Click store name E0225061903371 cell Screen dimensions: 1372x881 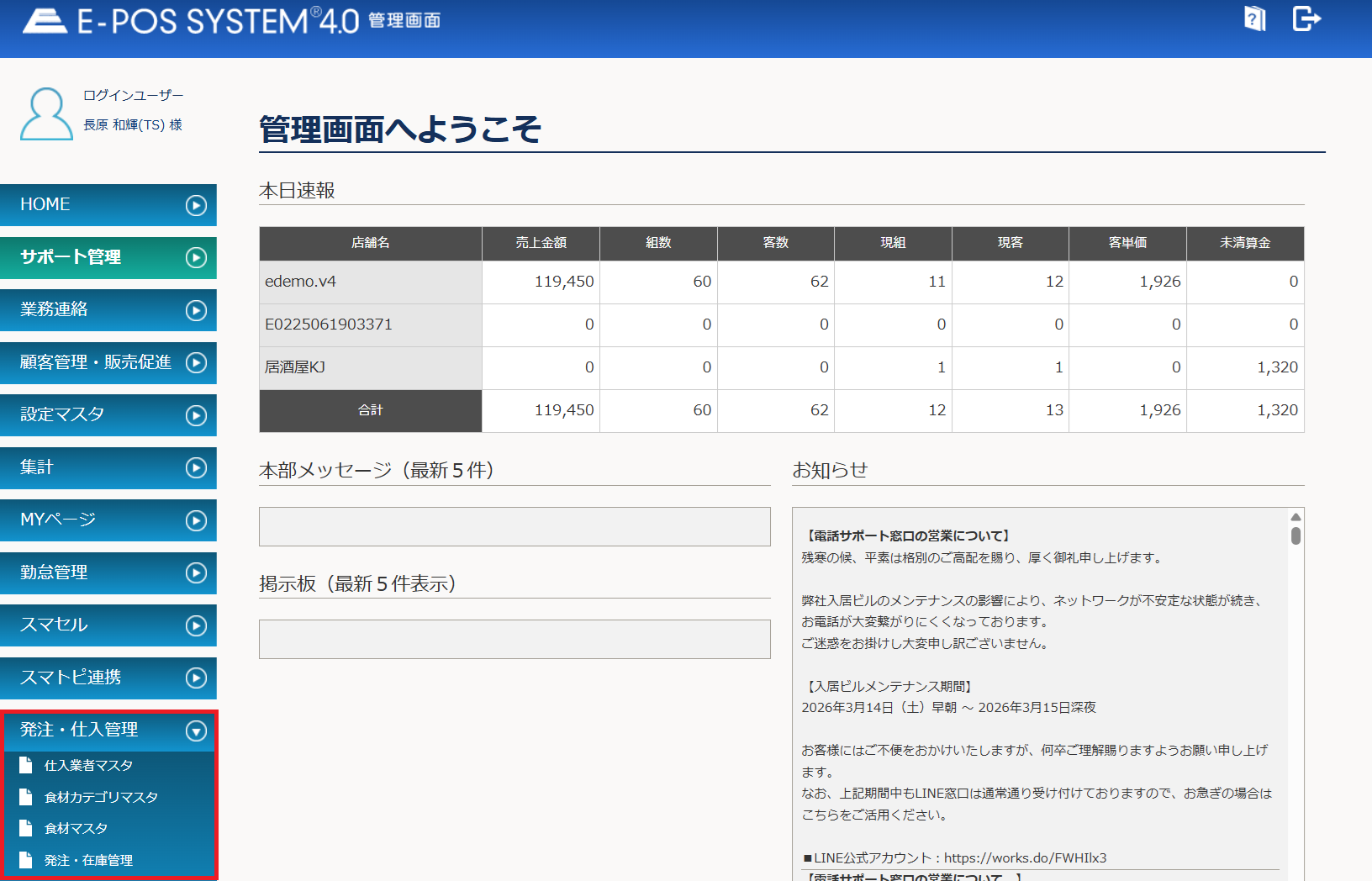[371, 324]
